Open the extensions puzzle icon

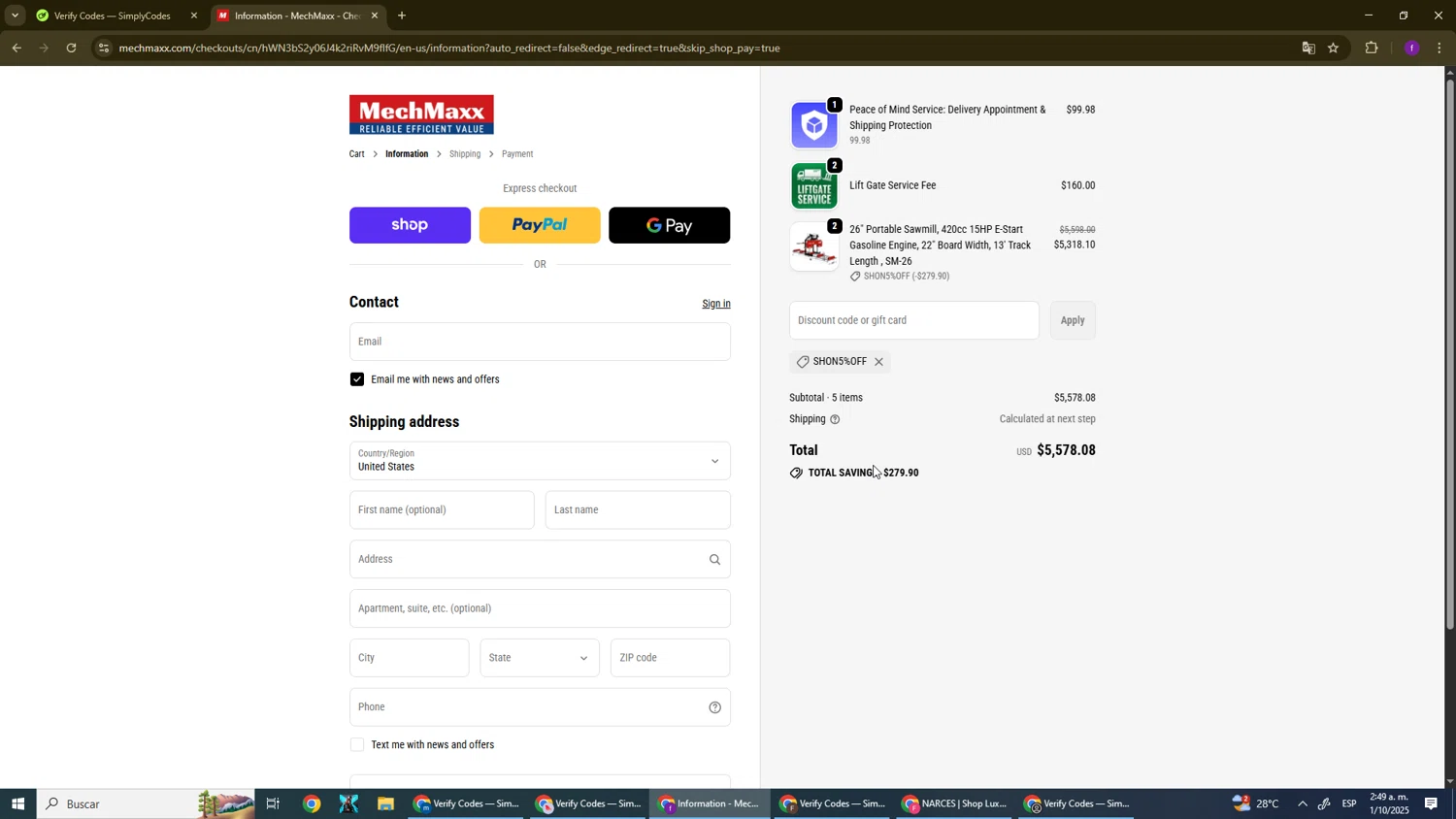[x=1372, y=48]
